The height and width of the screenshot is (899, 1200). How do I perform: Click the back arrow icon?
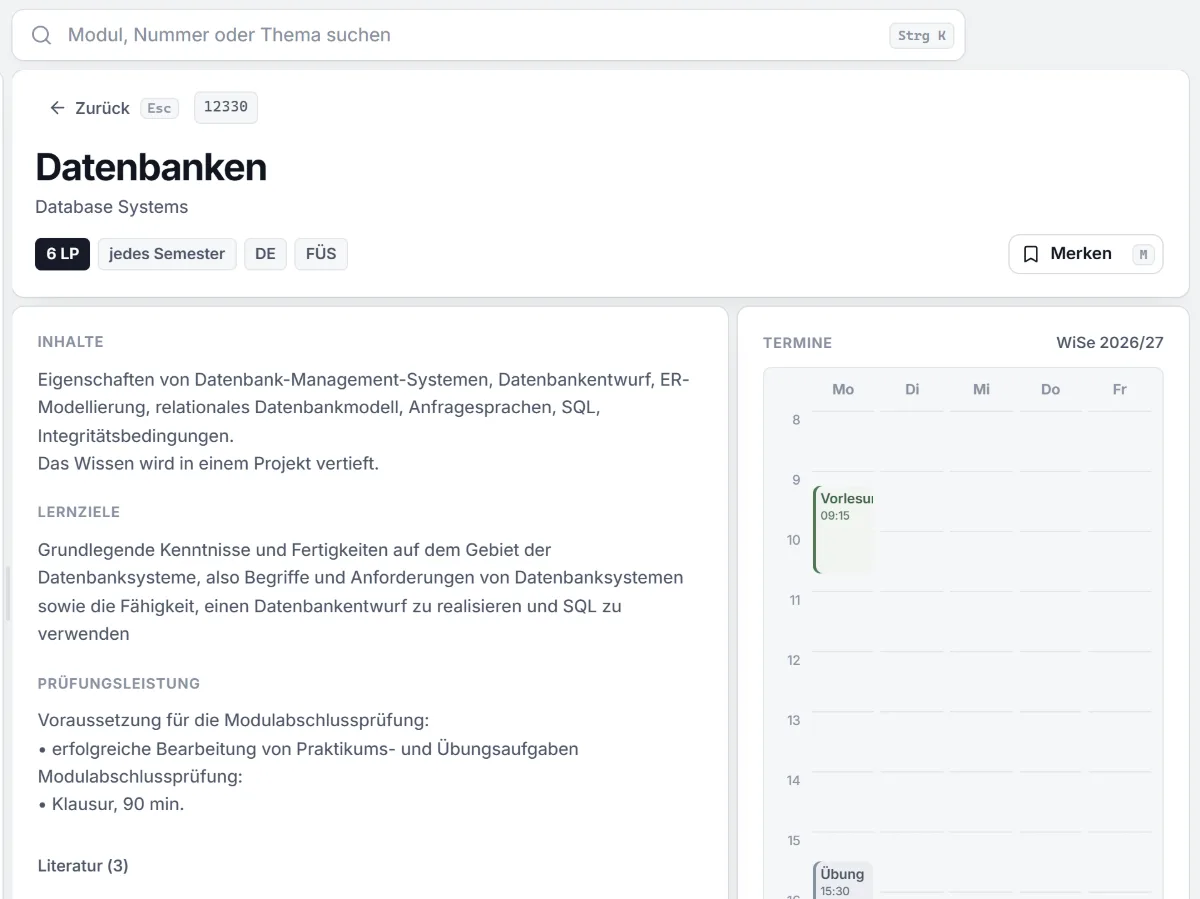(x=57, y=108)
